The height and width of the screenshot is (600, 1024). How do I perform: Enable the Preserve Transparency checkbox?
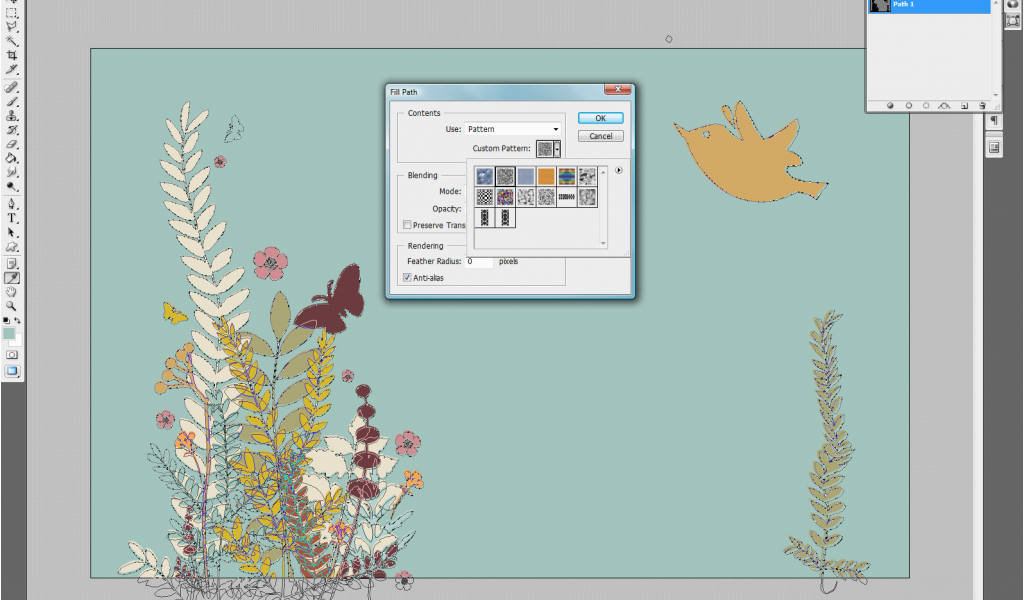pos(407,225)
